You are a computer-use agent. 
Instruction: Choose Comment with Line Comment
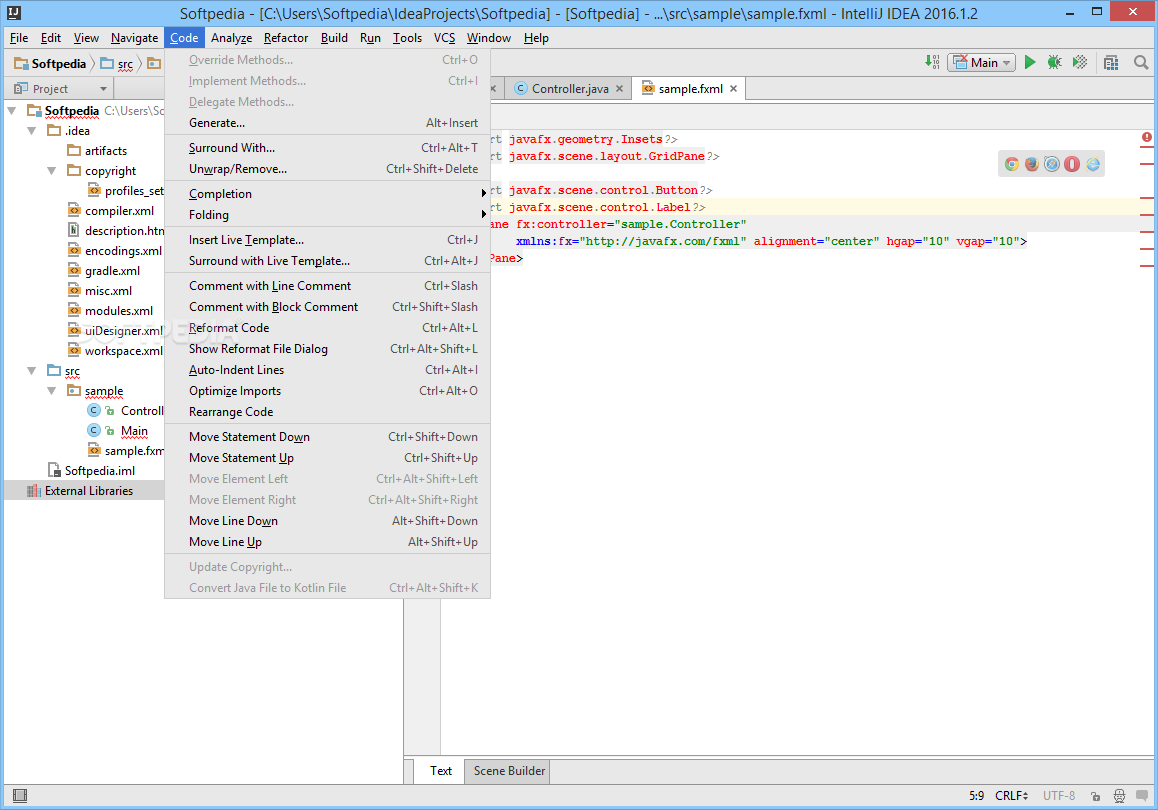328,286
